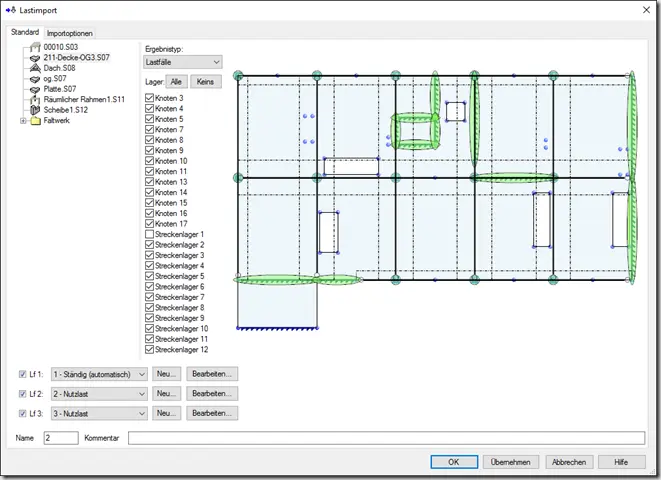Screen dimensions: 661x480
Task: Uncheck the Knoten 3 checkbox
Action: point(149,98)
